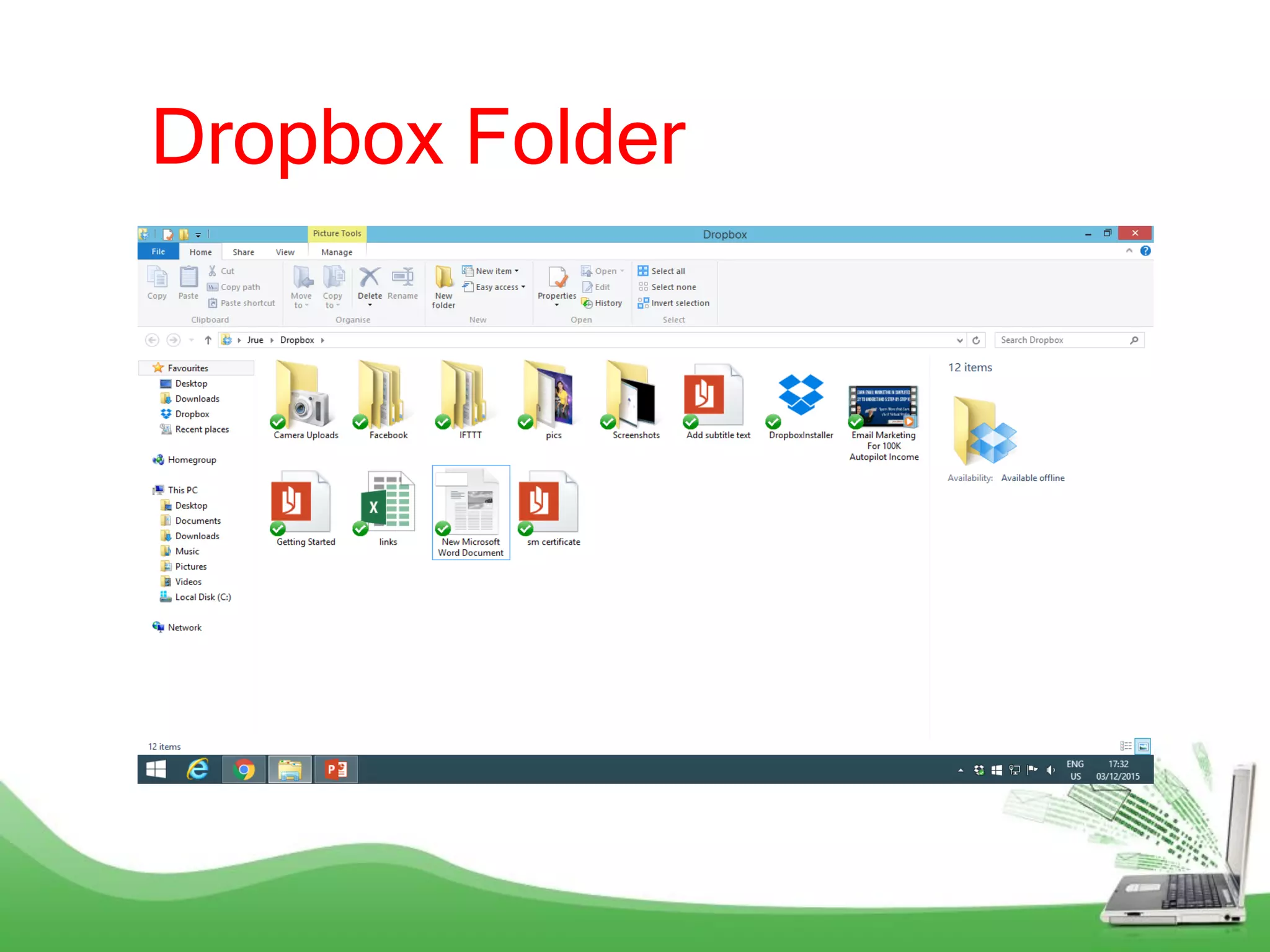Screen dimensions: 1270x952
Task: Open the address bar history dropdown
Action: click(960, 340)
